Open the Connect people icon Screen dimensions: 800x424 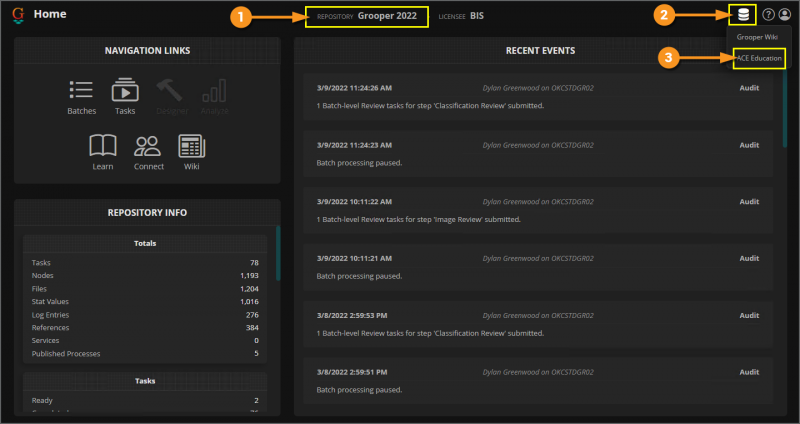pos(148,146)
